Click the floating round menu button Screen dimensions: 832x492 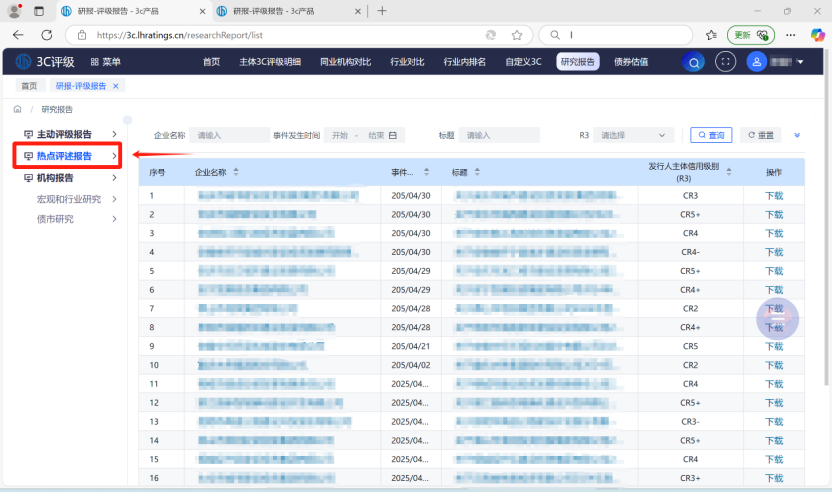tap(777, 318)
